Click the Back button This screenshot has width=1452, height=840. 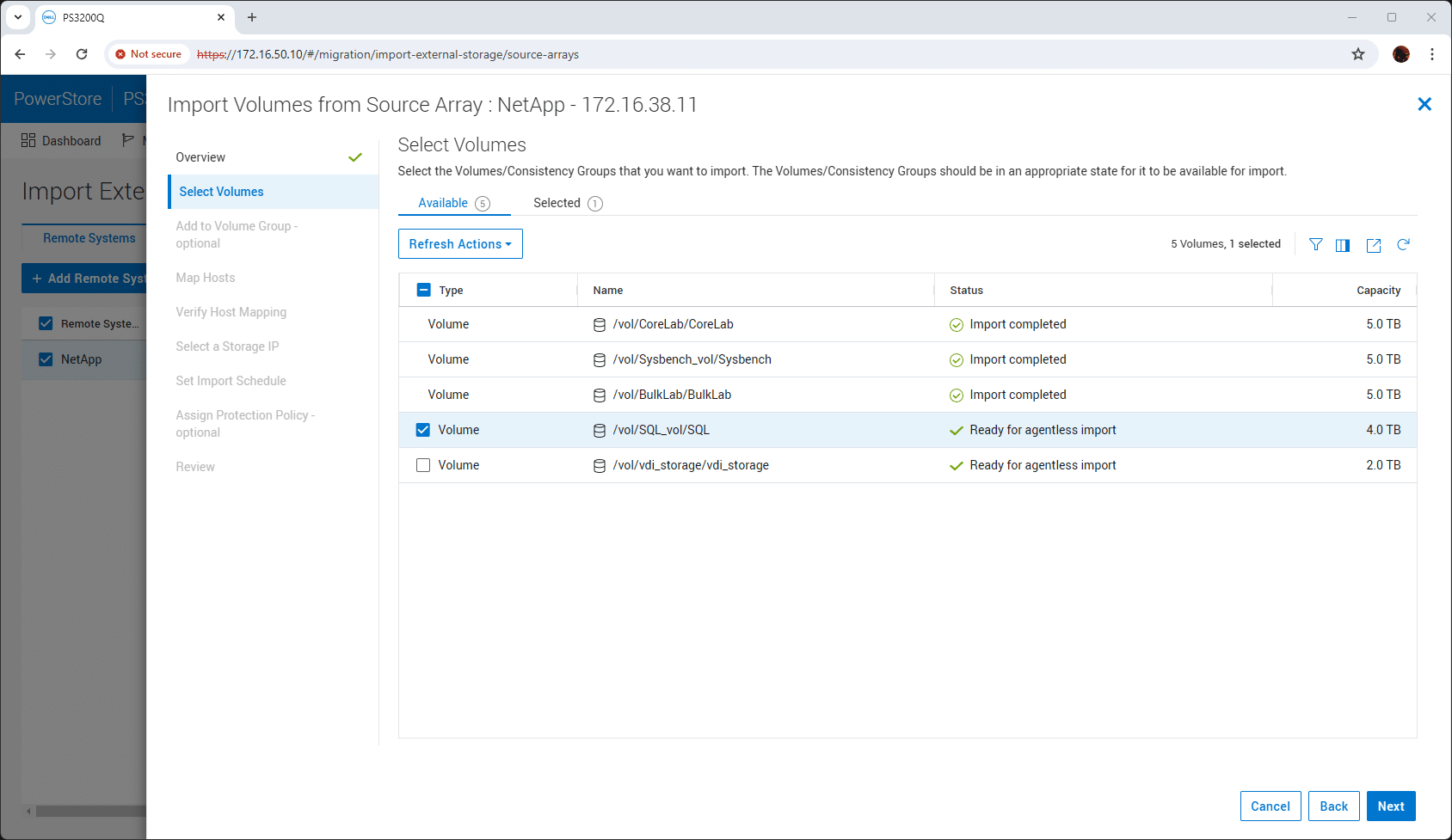coord(1334,806)
